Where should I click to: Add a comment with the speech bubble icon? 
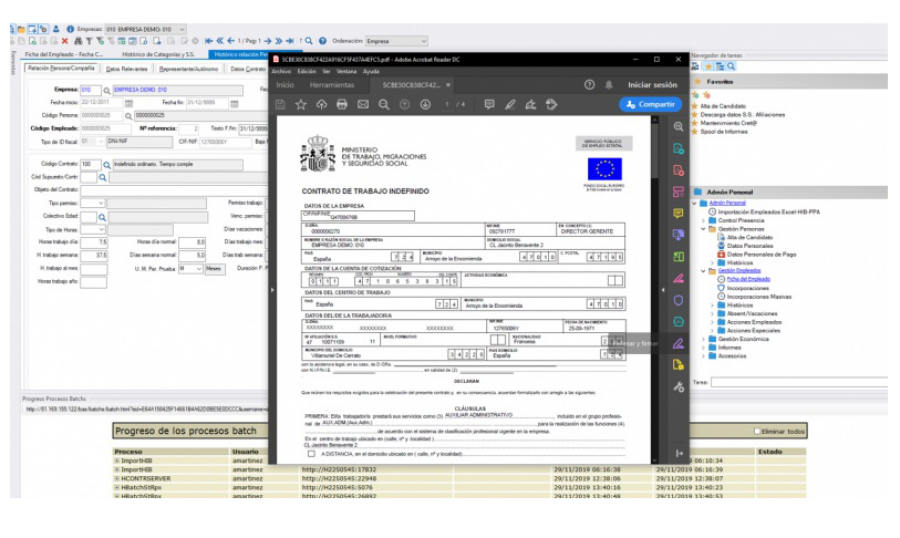pyautogui.click(x=489, y=104)
